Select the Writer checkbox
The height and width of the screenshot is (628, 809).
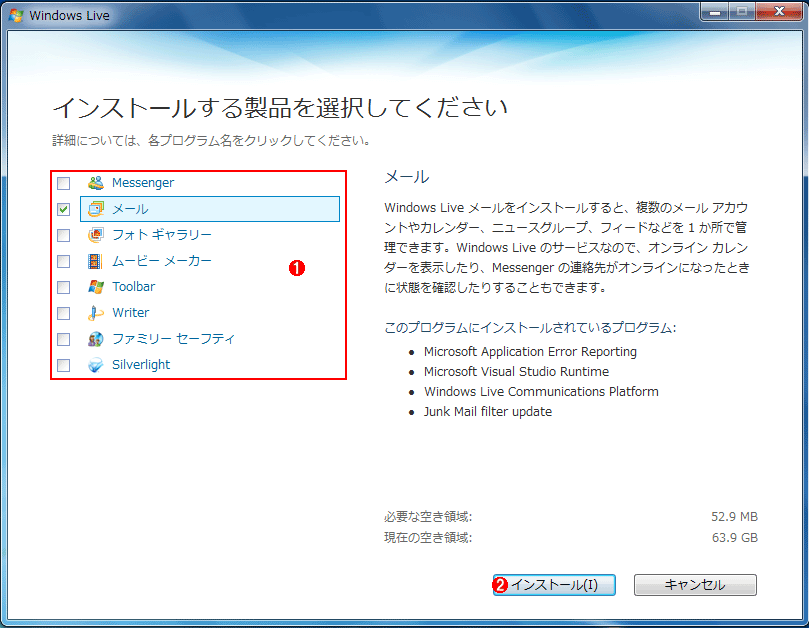[x=63, y=313]
